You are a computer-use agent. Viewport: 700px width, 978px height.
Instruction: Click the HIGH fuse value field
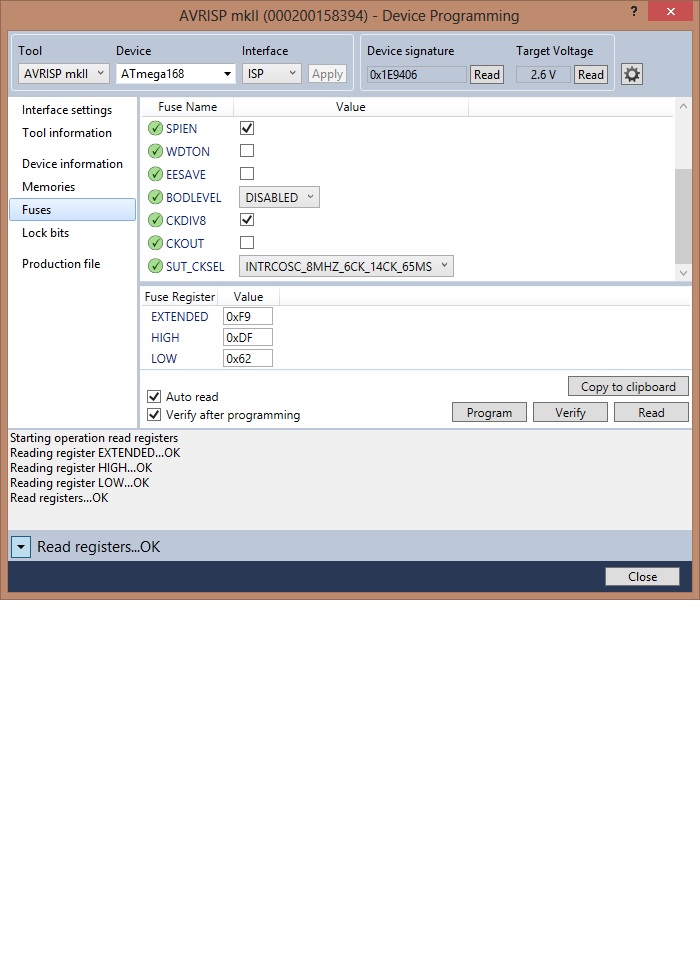coord(248,337)
